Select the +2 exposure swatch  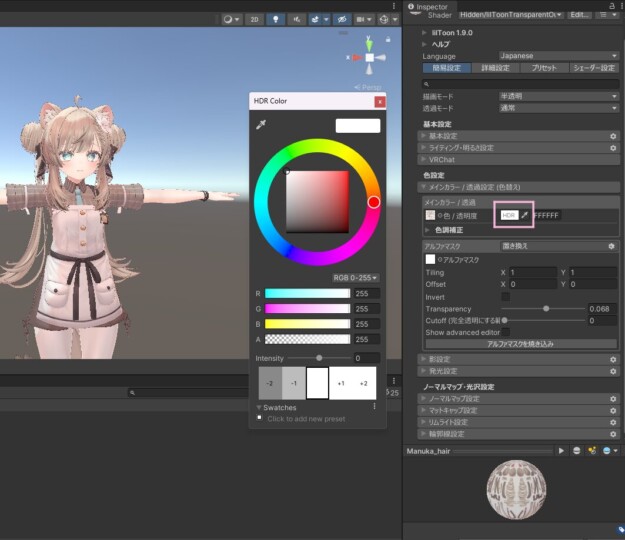[364, 383]
